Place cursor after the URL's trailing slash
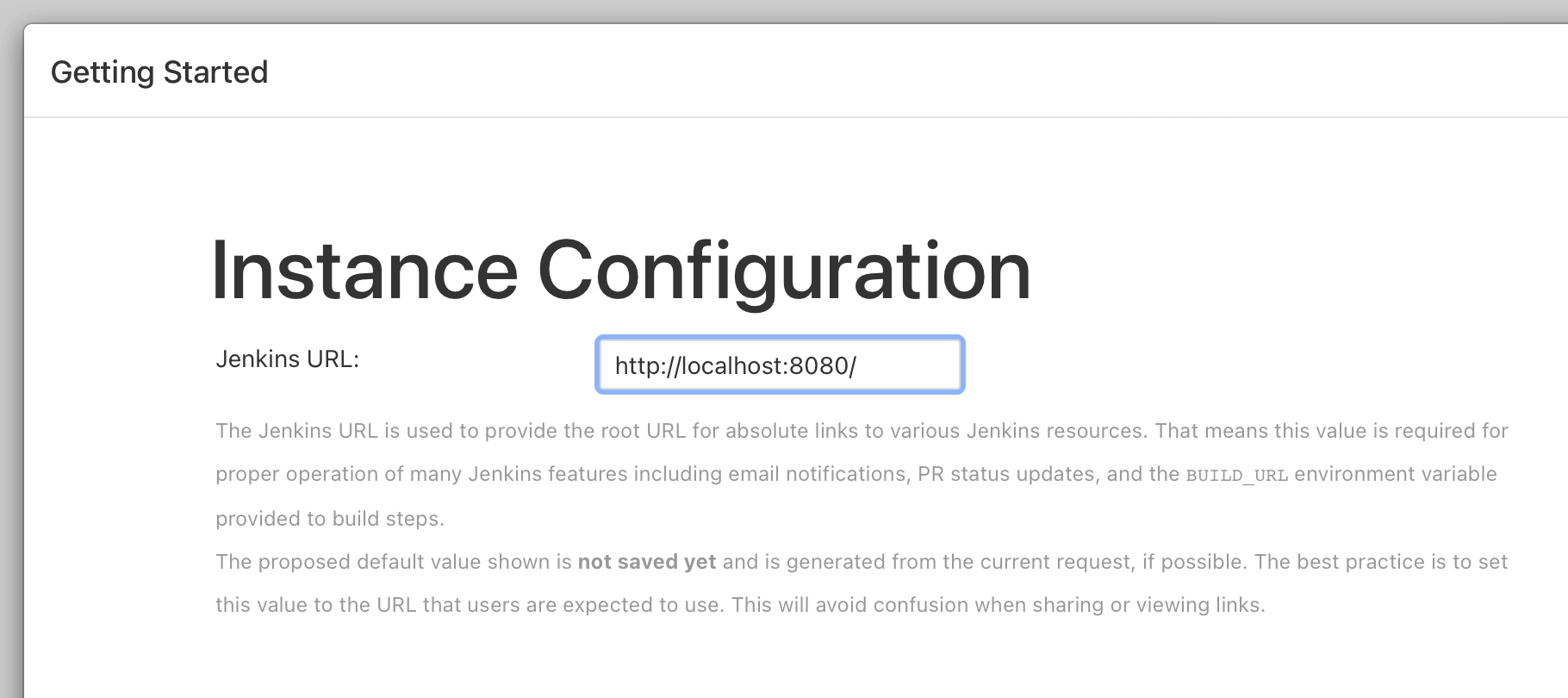 pyautogui.click(x=858, y=366)
